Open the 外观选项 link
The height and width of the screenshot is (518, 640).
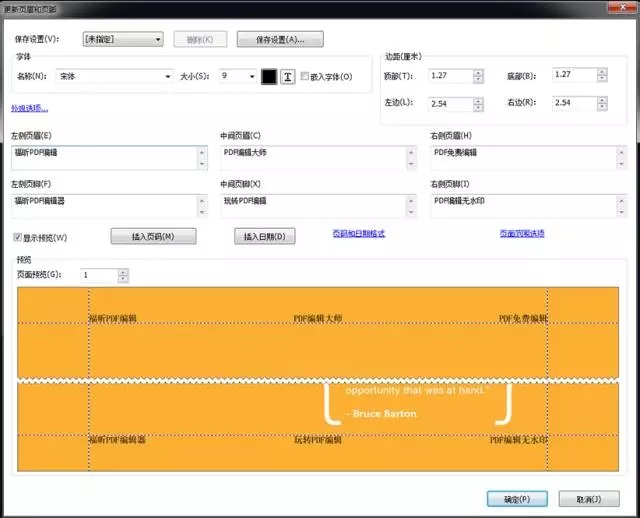coord(29,108)
